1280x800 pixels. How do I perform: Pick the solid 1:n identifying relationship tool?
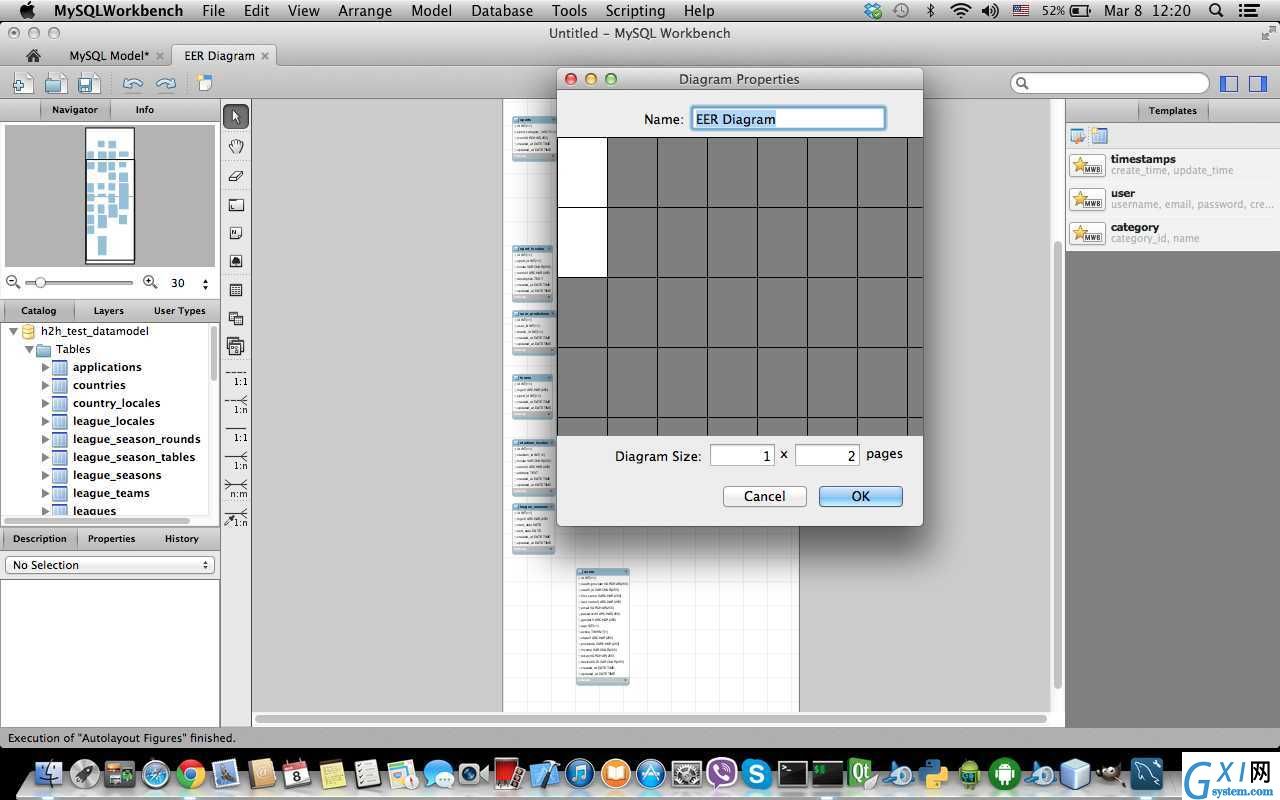point(237,461)
